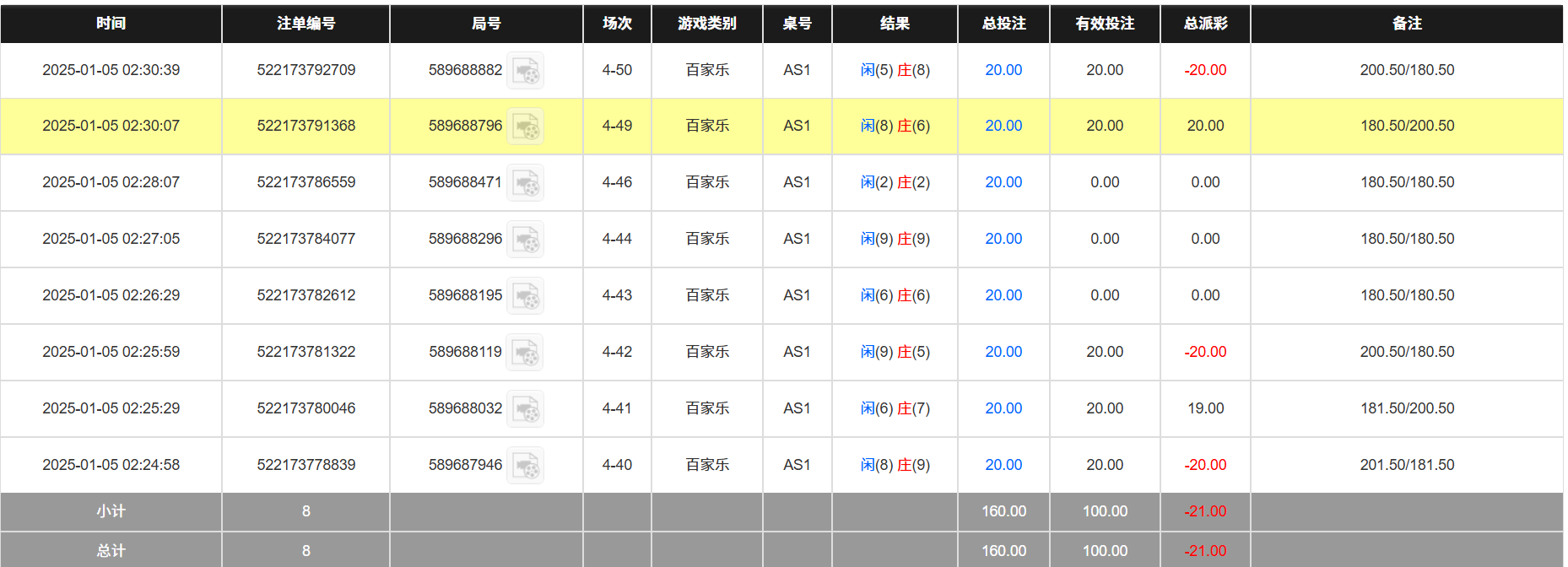Select the 时间 column header
1568x567 pixels.
click(111, 24)
